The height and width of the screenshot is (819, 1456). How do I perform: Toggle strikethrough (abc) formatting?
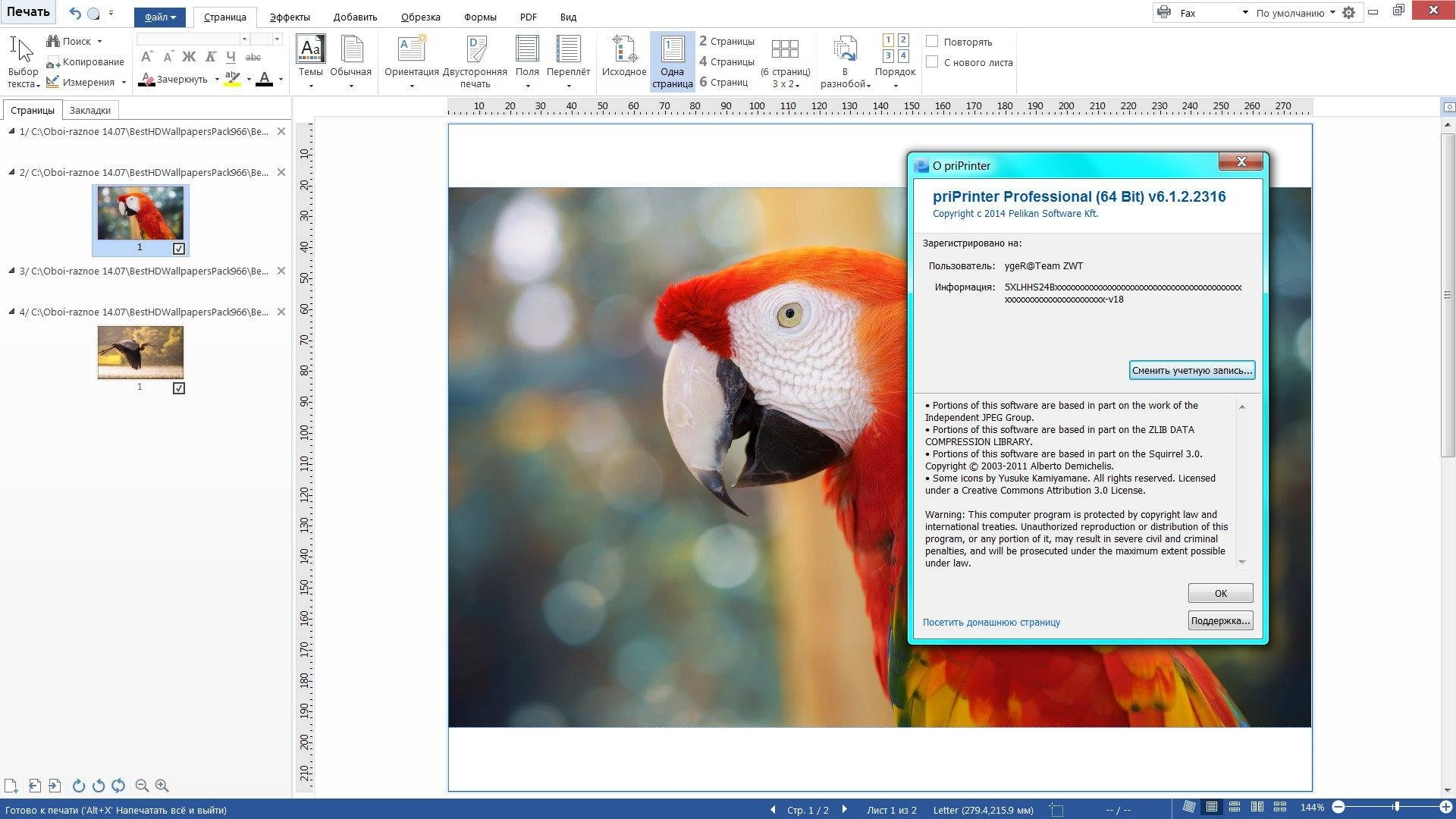253,57
